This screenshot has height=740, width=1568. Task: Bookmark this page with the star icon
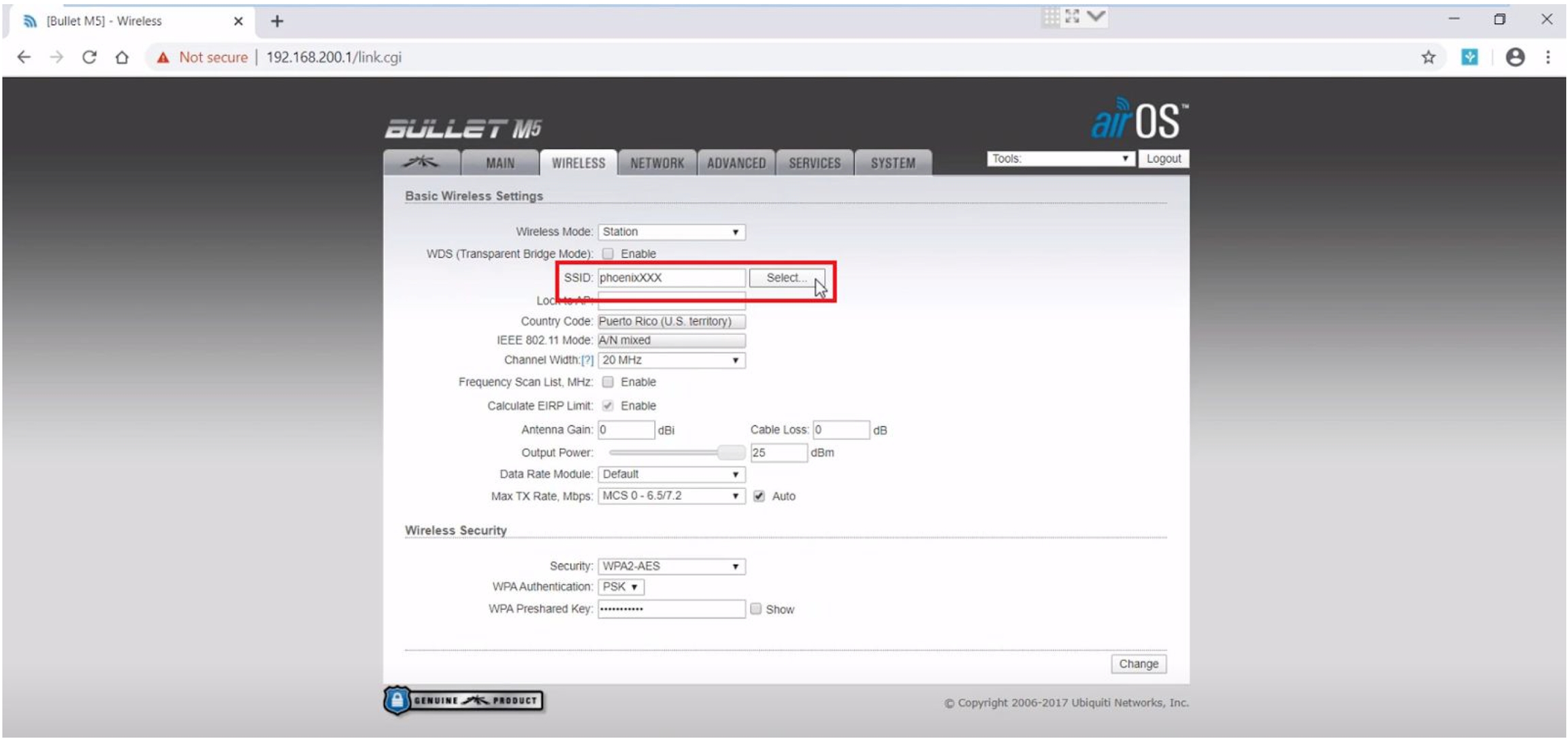pyautogui.click(x=1428, y=57)
